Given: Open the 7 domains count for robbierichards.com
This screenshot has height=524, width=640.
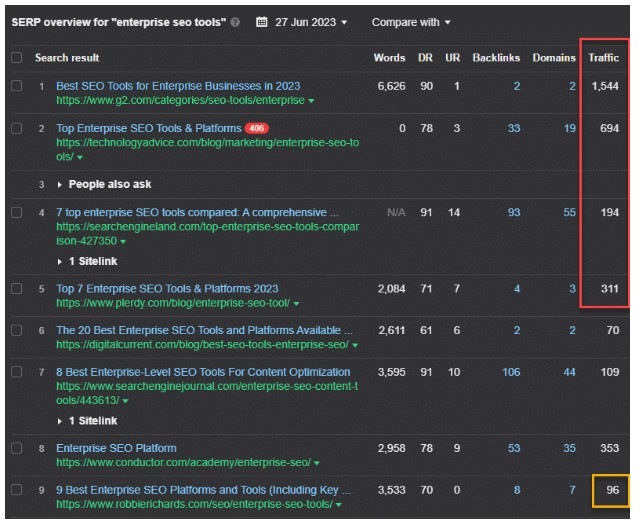Looking at the screenshot, I should 573,490.
